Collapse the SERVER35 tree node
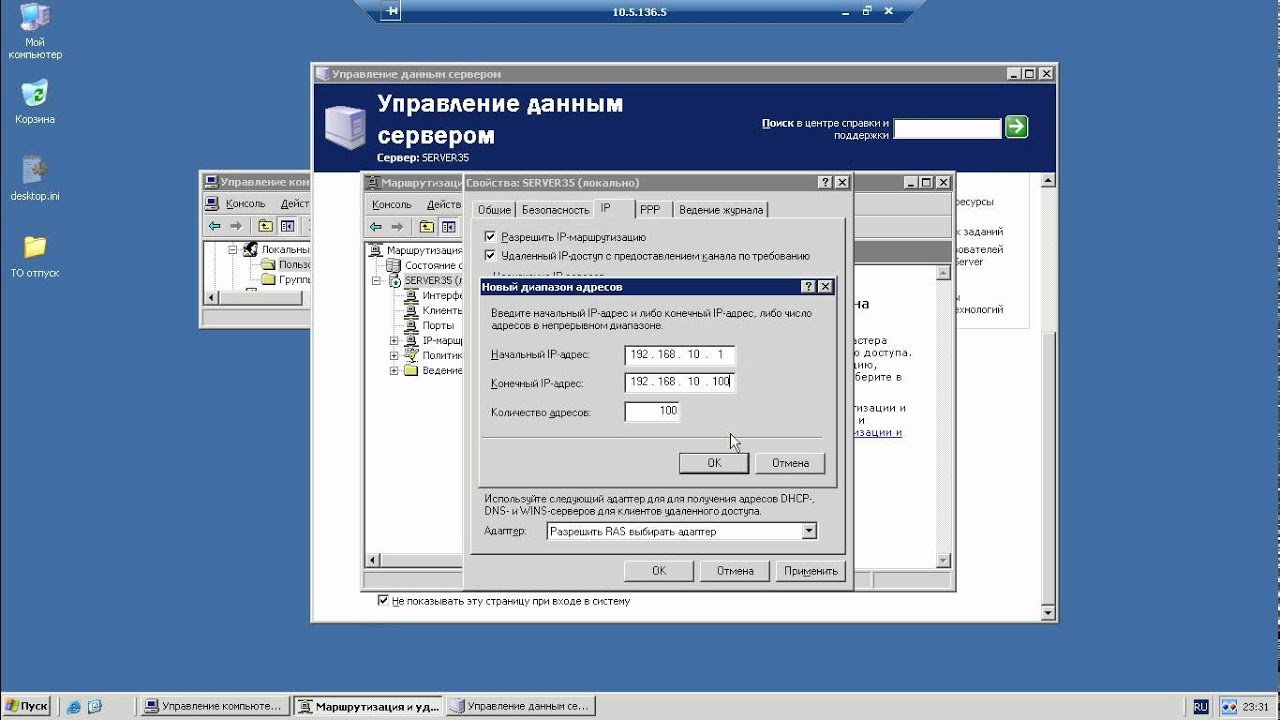The image size is (1280, 720). click(378, 281)
